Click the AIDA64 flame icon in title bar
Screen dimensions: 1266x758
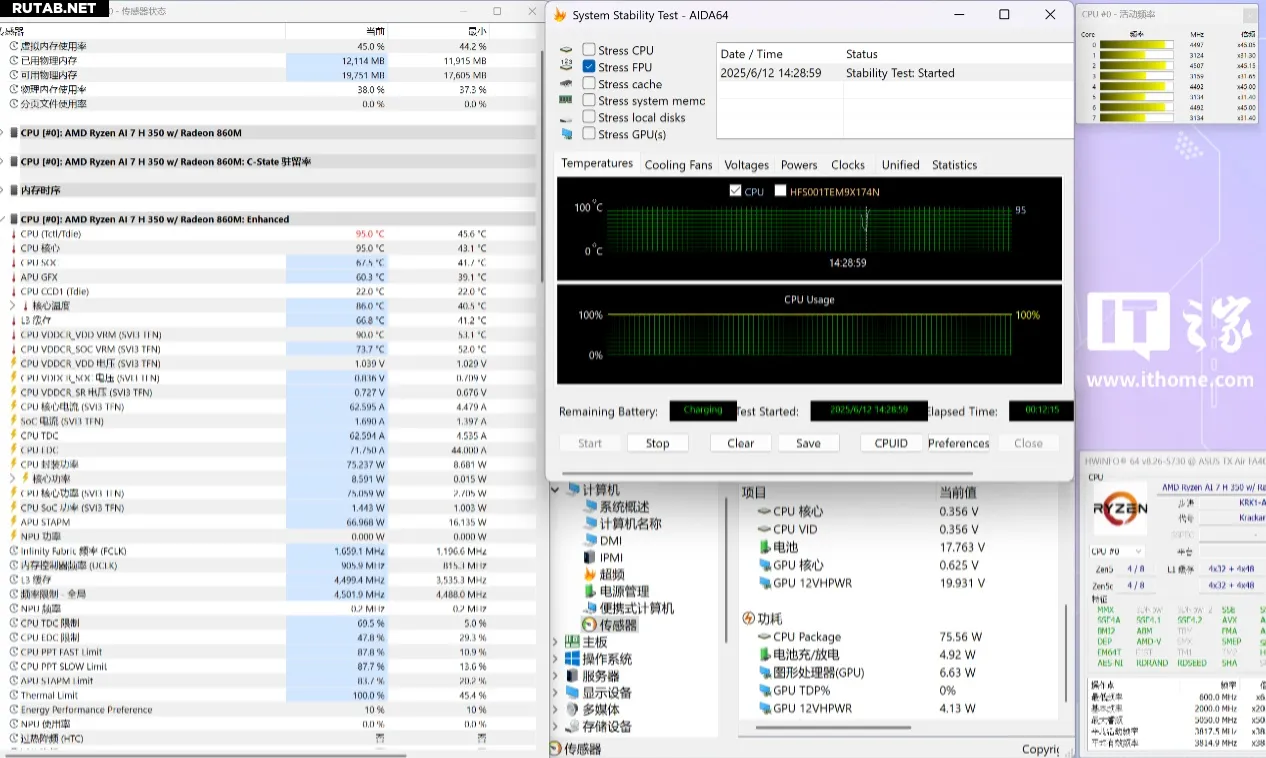point(560,15)
